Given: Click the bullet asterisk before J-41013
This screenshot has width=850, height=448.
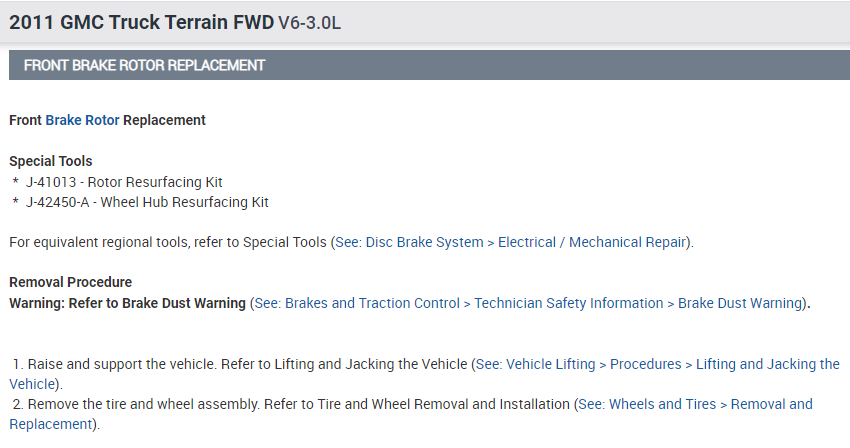Looking at the screenshot, I should 16,183.
